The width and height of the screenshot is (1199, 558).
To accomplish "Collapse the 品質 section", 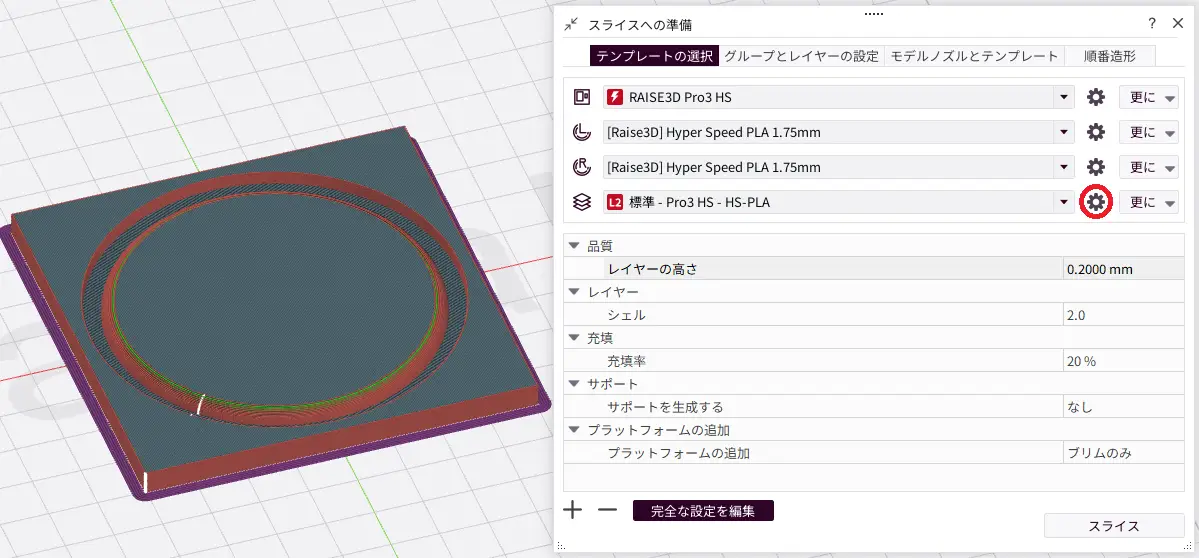I will point(574,246).
